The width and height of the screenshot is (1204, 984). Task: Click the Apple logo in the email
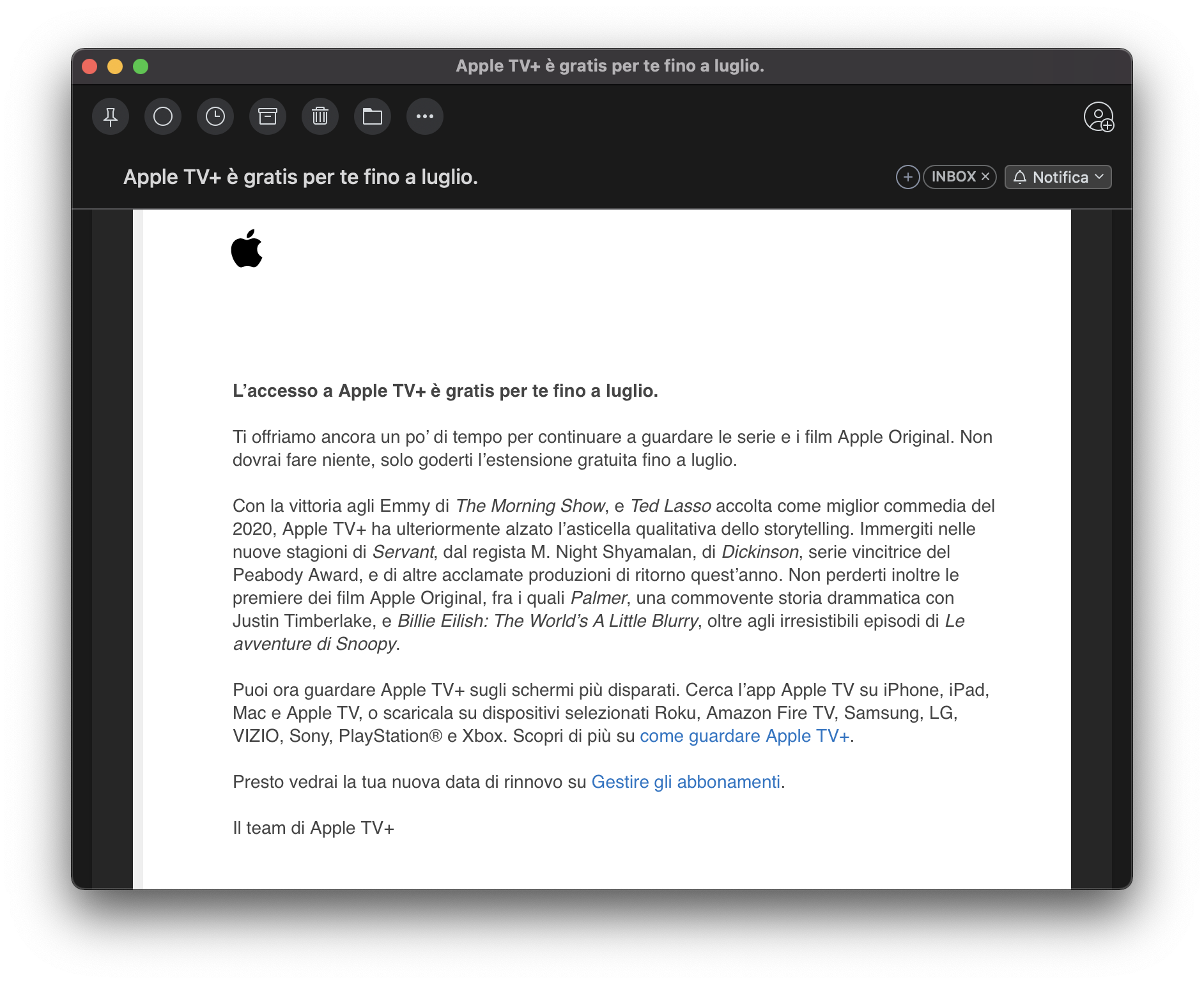pos(247,248)
